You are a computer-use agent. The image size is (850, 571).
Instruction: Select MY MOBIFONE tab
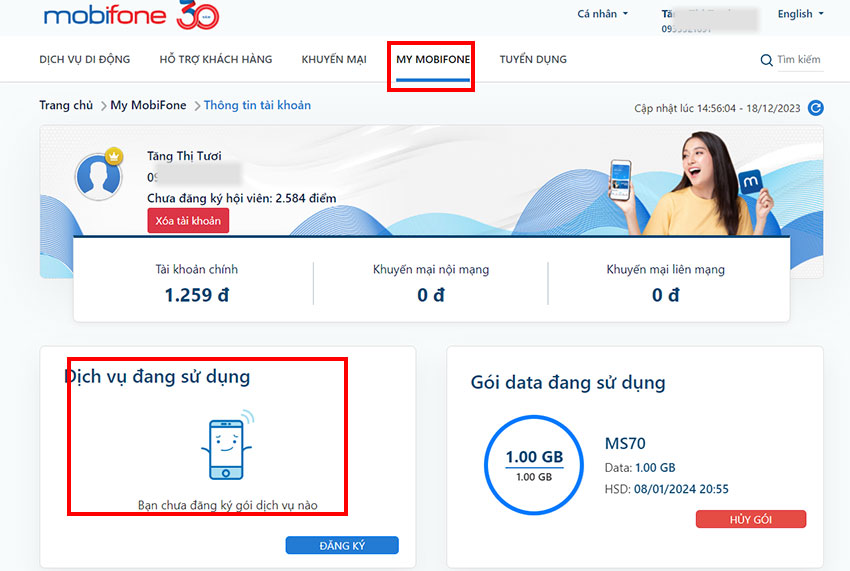[433, 59]
